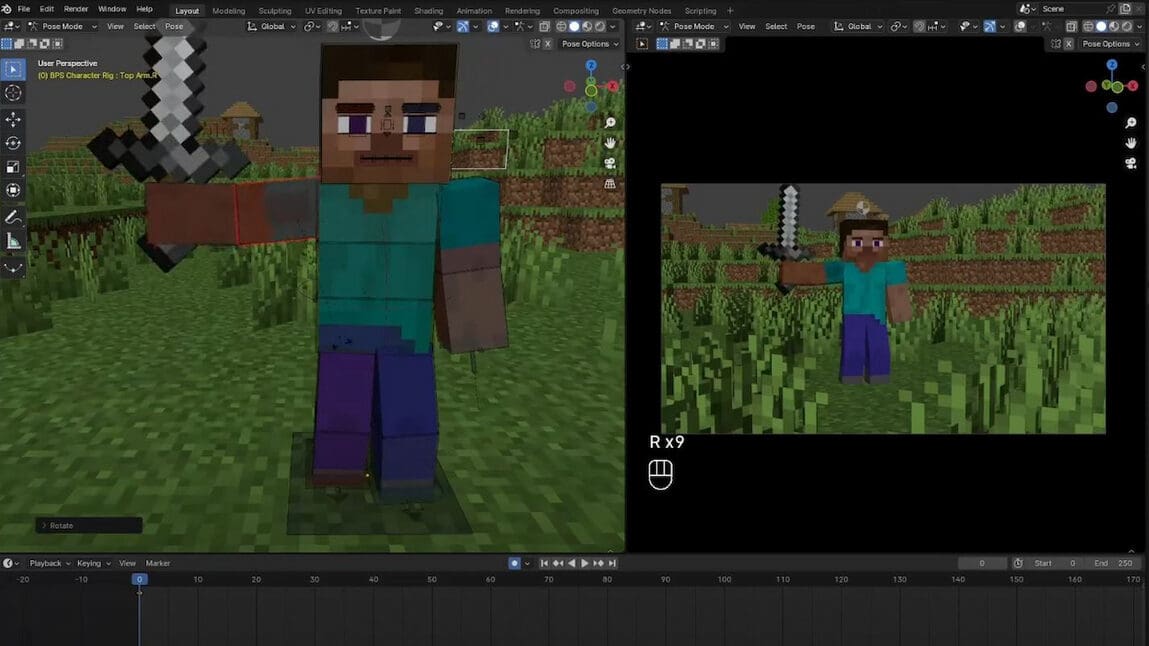This screenshot has height=646, width=1149.
Task: Expand Pose Options dropdown in right viewport
Action: click(x=1111, y=44)
